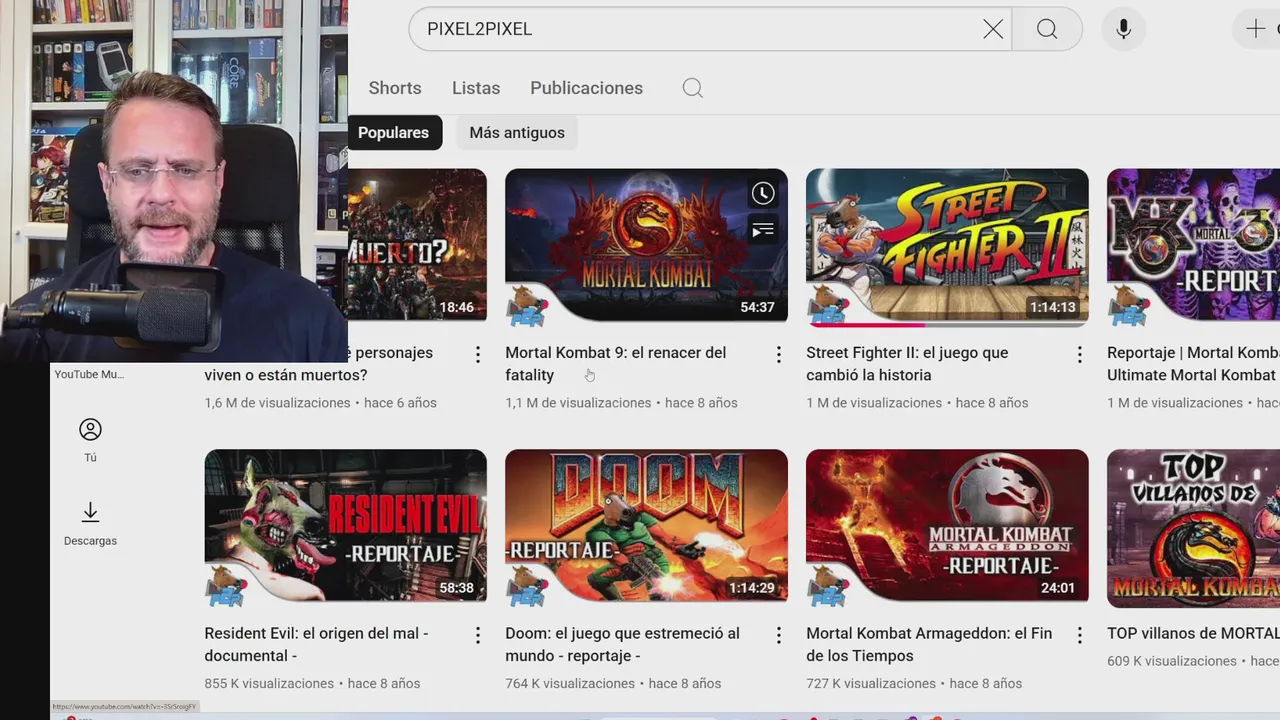Screen dimensions: 1280x720
Task: Click channel logo on Doom thumbnail
Action: [x=526, y=586]
